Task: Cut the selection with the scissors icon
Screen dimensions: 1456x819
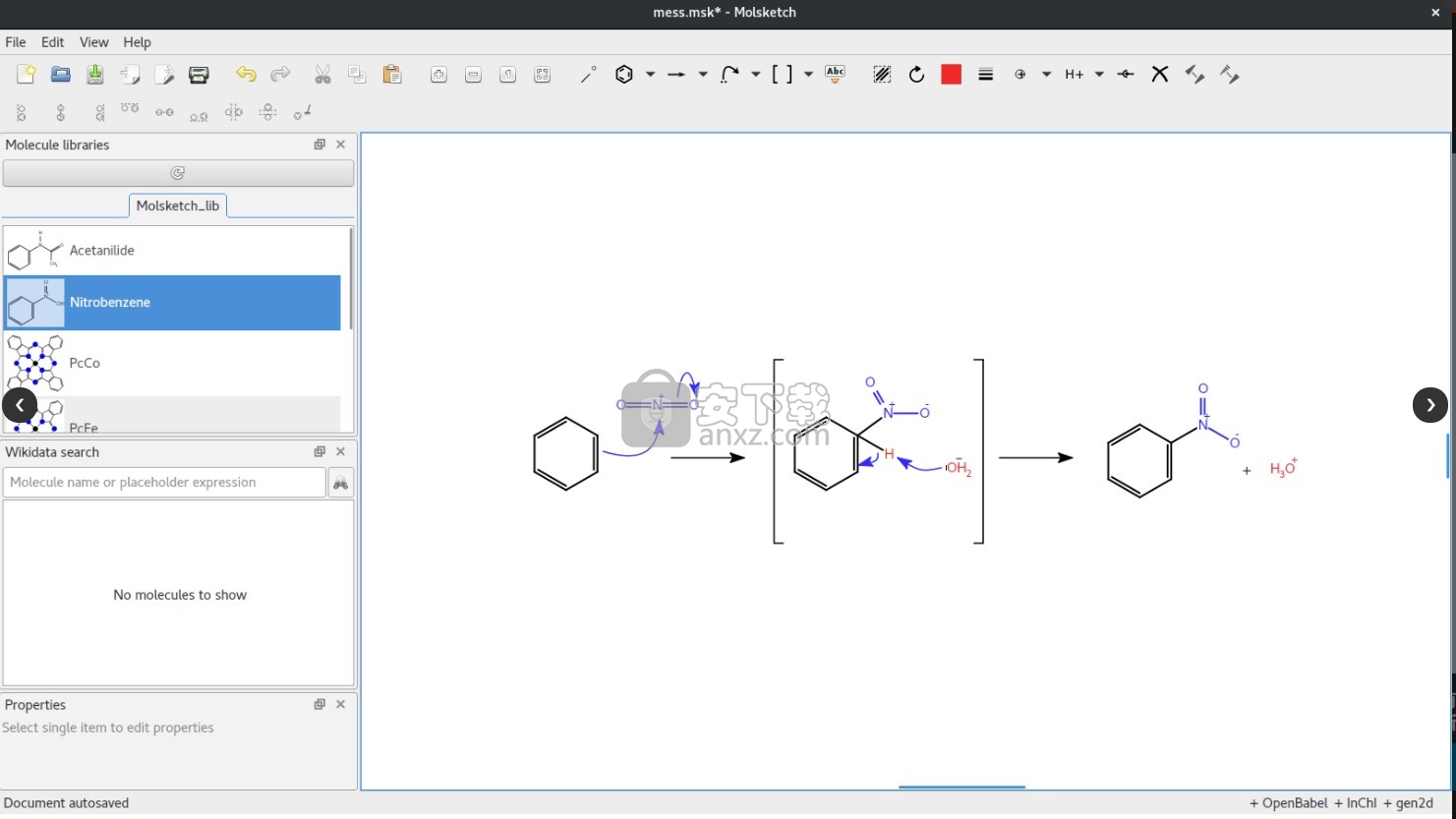Action: click(322, 75)
